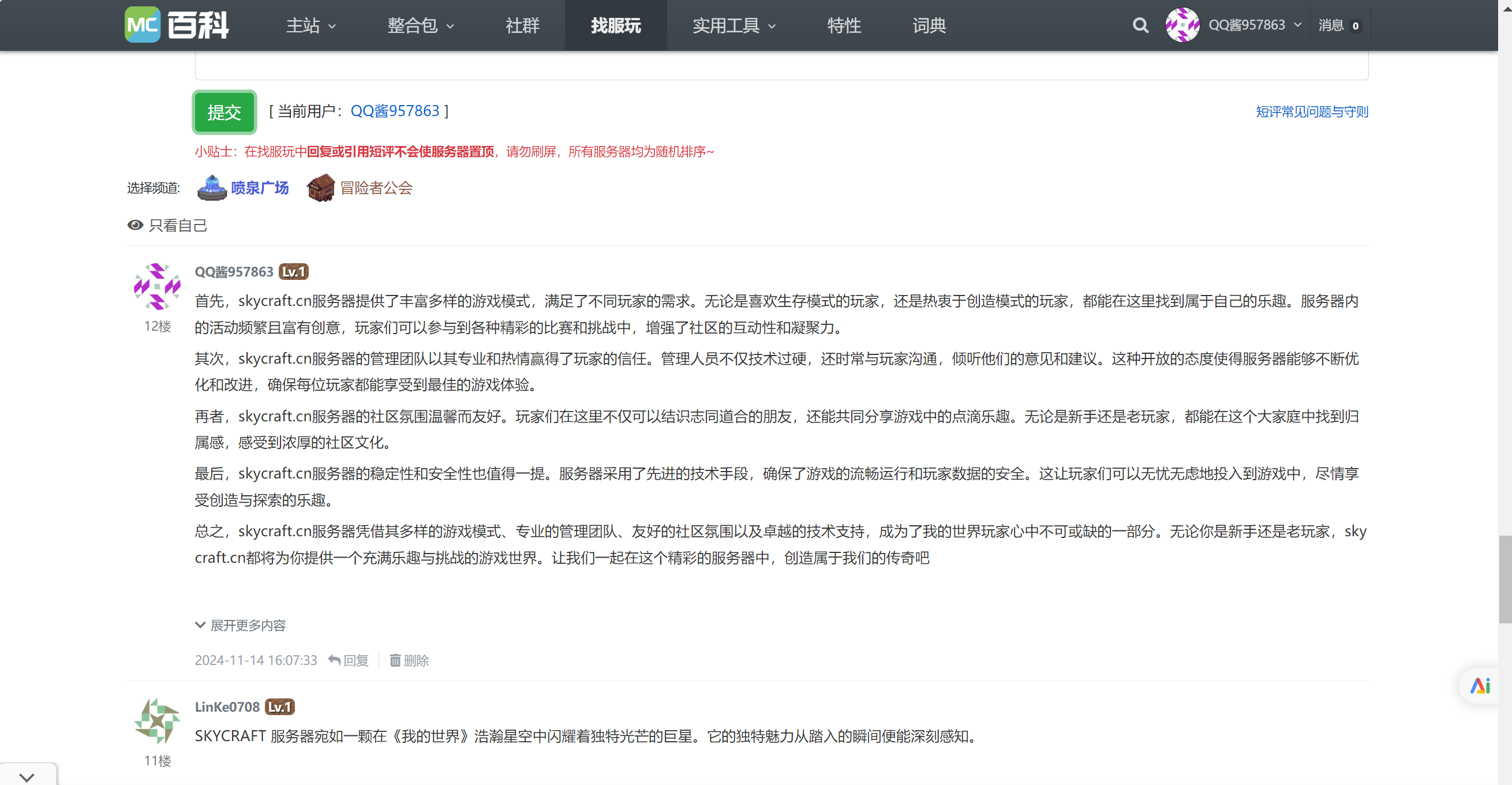Go to the 社群 nav tab

522,25
